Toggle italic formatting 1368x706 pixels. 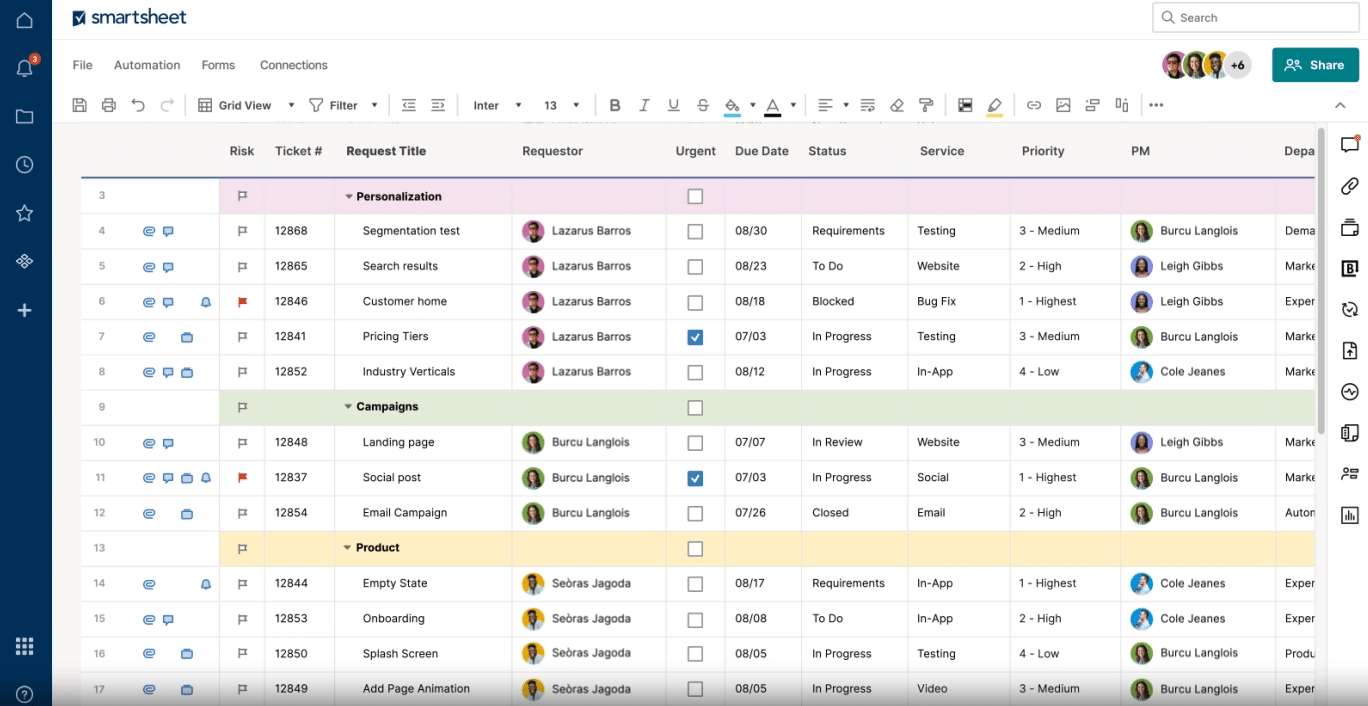(x=644, y=105)
